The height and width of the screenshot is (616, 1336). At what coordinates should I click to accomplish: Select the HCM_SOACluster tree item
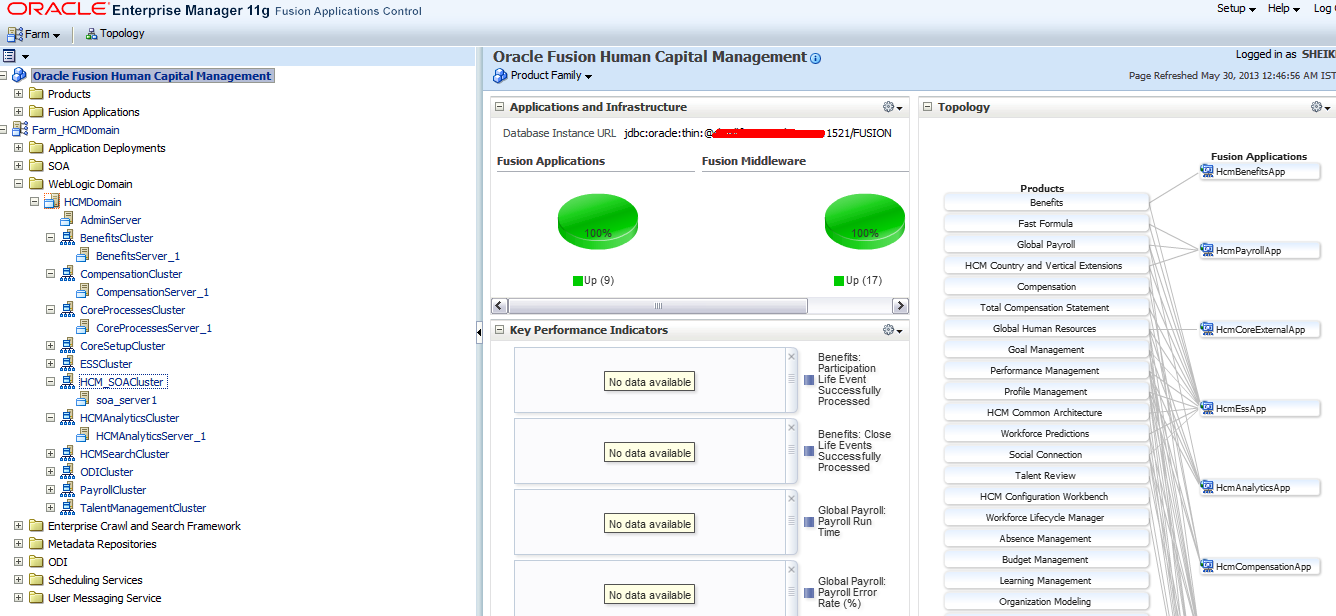122,382
